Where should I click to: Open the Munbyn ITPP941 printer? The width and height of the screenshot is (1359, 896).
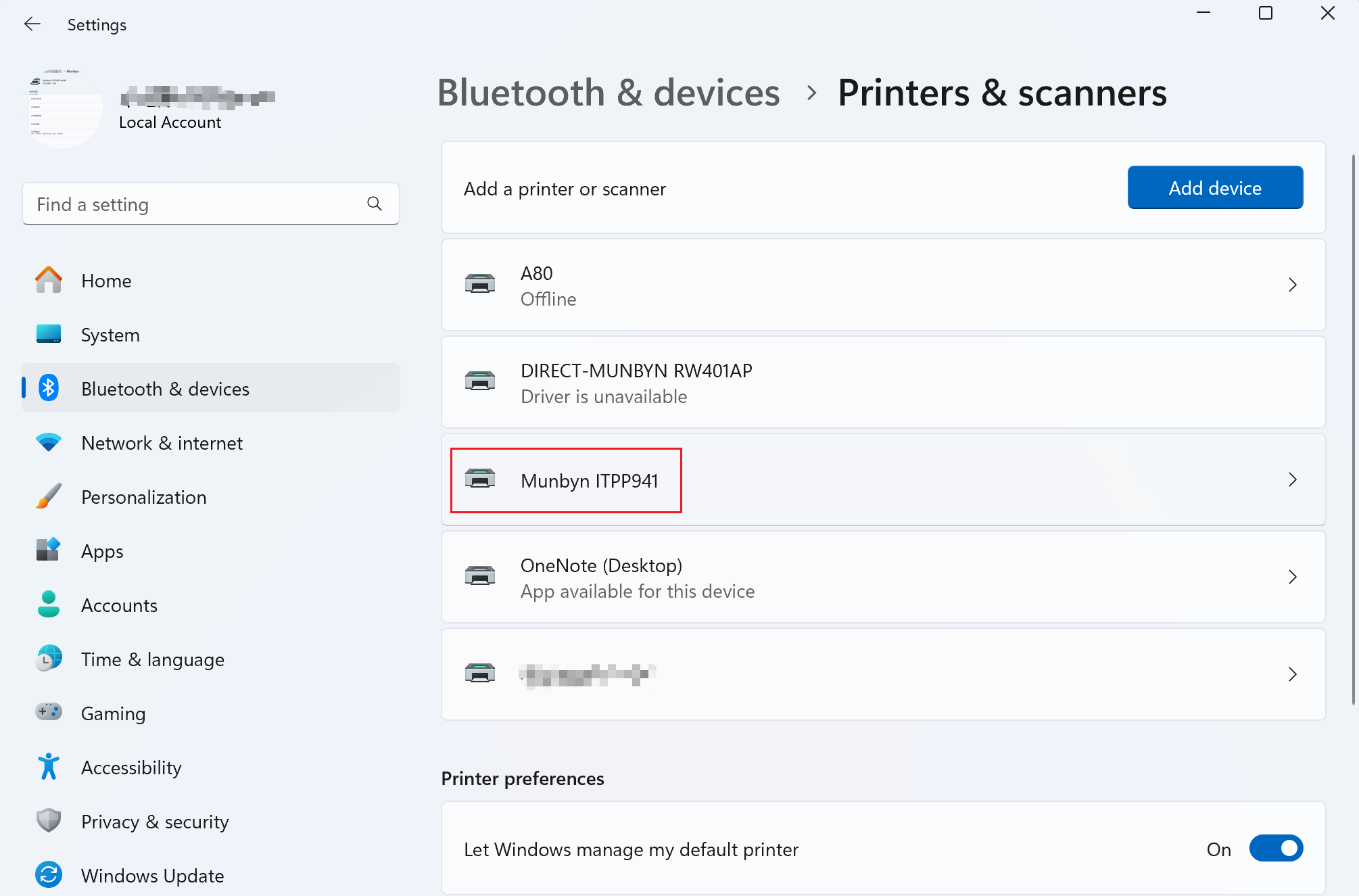[883, 479]
